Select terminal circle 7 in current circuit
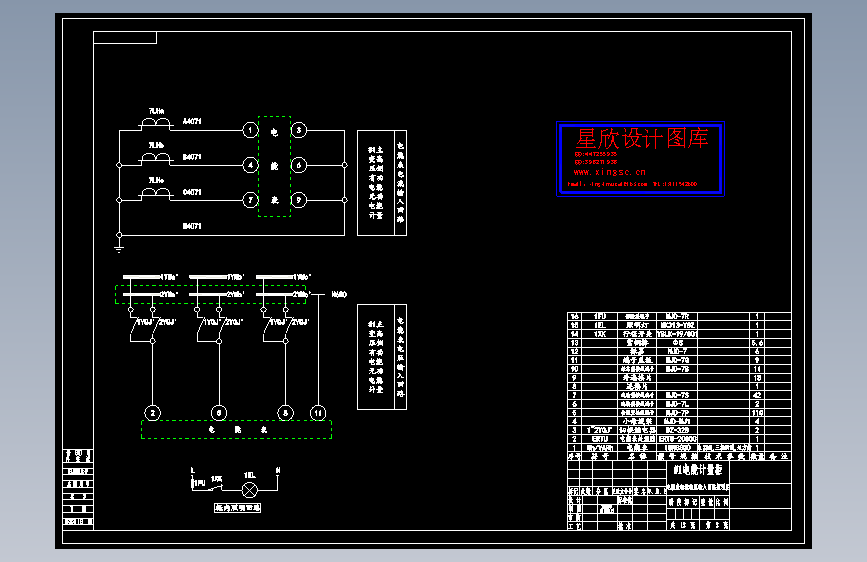Image resolution: width=867 pixels, height=562 pixels. 250,200
